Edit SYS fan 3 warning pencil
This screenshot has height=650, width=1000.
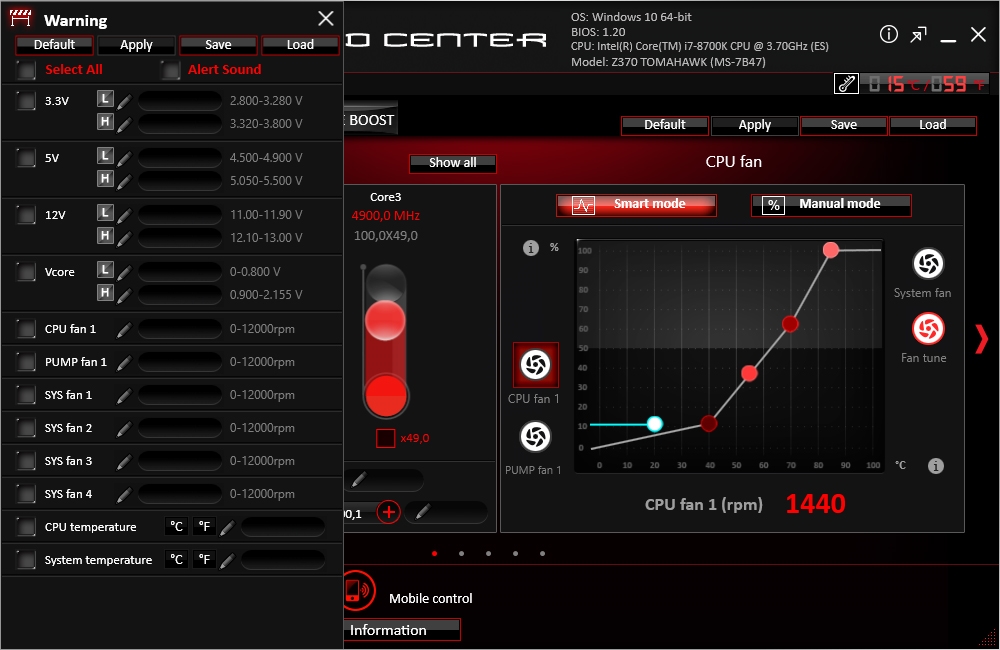tap(124, 461)
